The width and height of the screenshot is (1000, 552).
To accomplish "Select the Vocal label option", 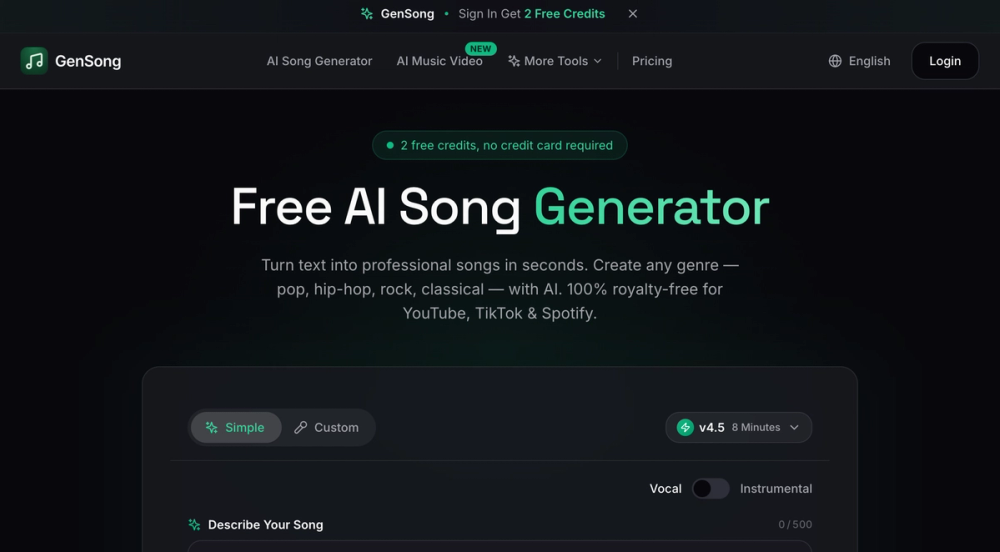I will coord(665,489).
